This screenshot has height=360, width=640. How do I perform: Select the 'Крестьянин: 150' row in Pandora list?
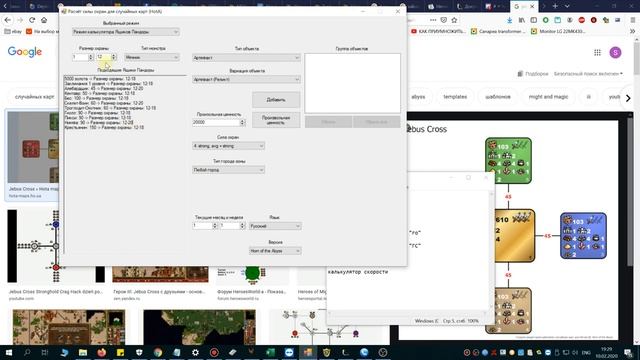point(104,127)
